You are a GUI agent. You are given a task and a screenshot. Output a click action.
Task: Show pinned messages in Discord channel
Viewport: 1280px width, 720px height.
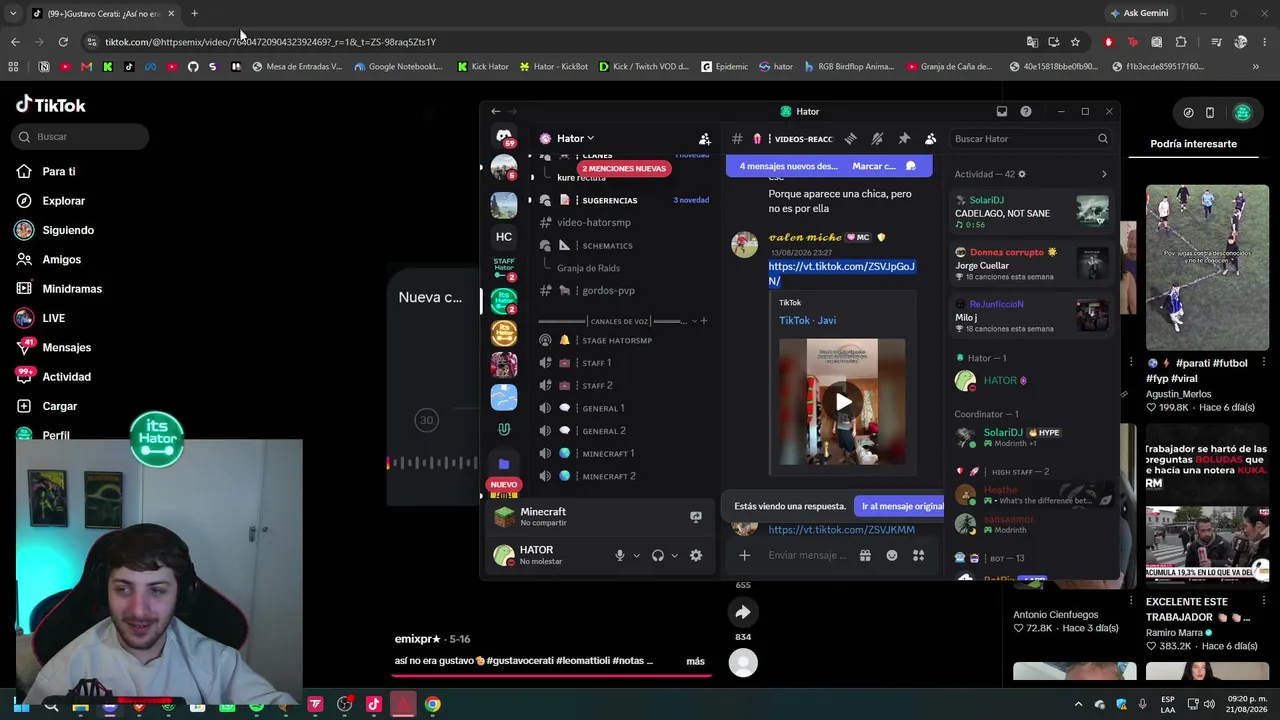click(904, 139)
